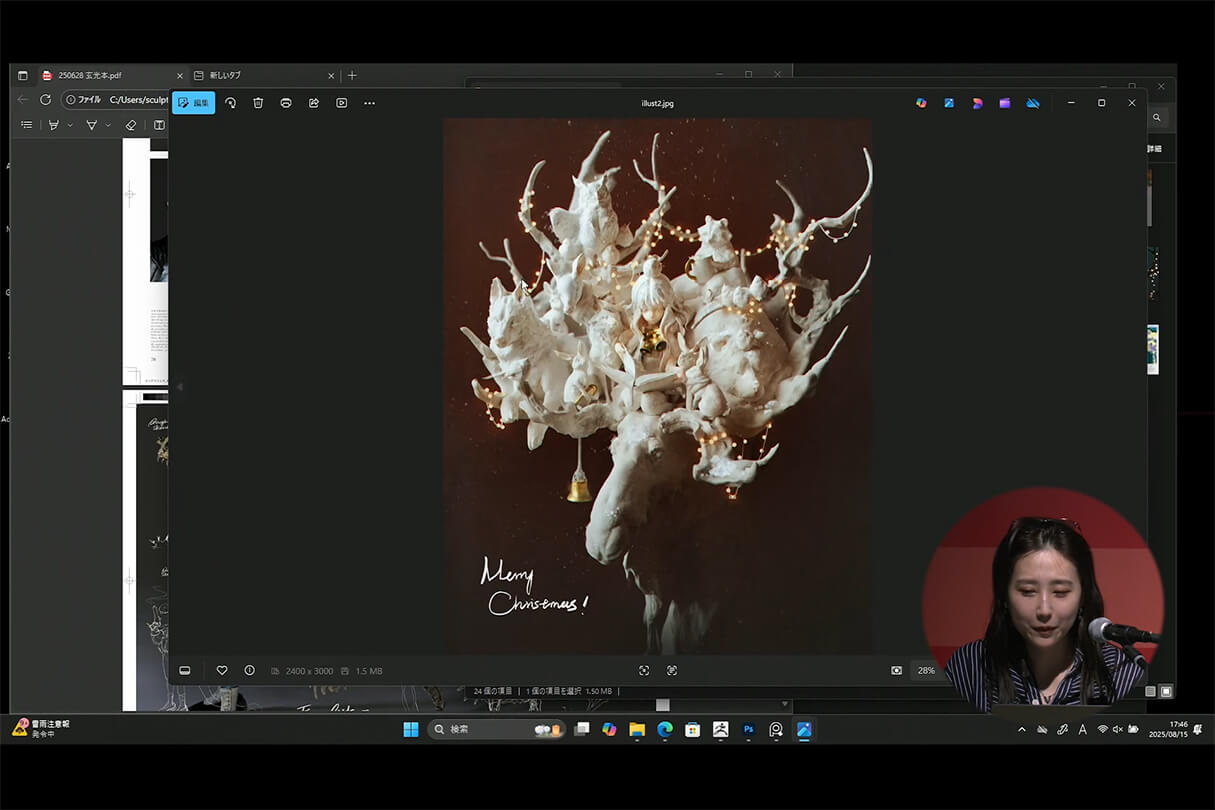Open the three-dot more options menu
1215x810 pixels.
(369, 103)
